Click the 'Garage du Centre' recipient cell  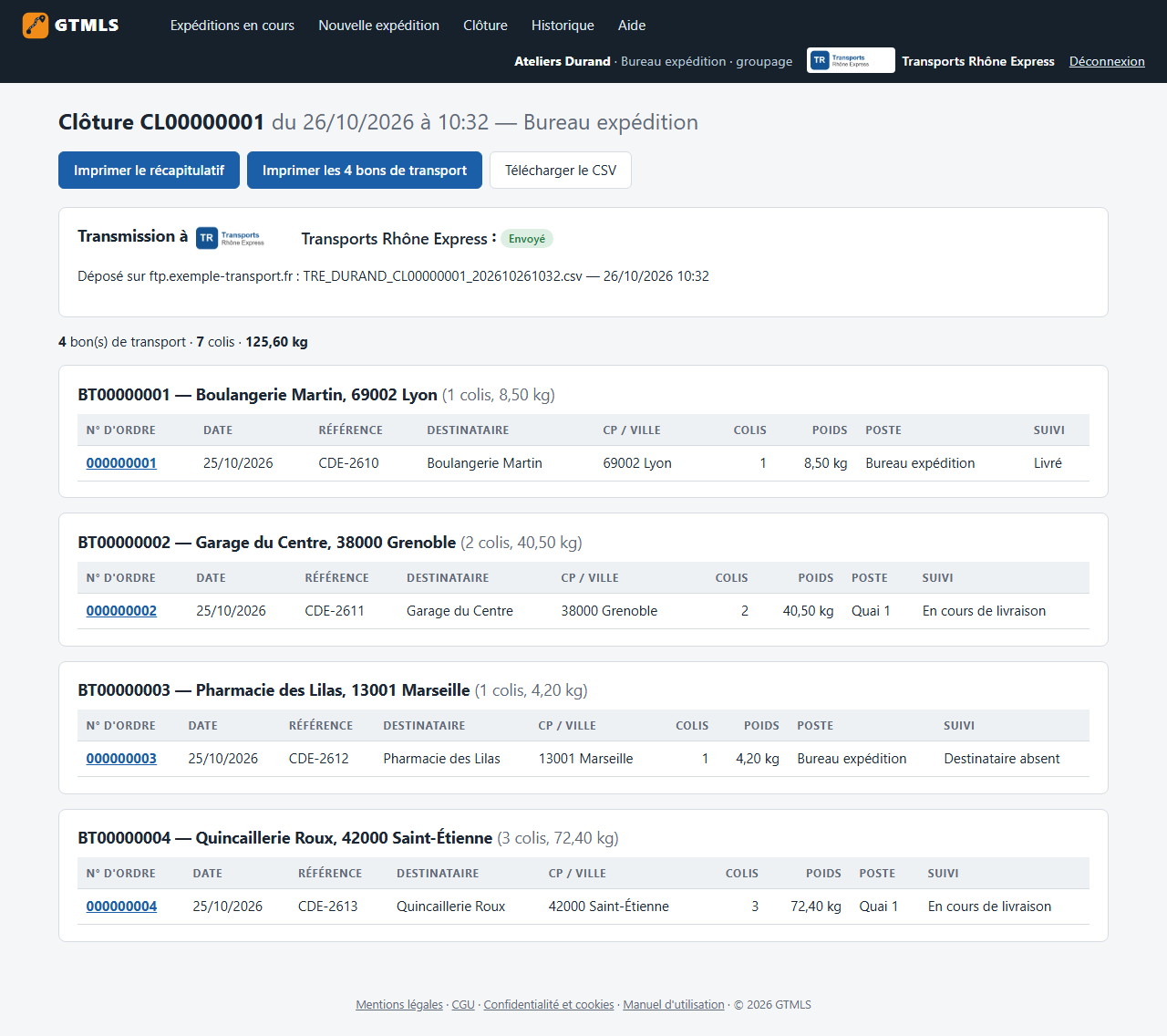coord(460,611)
